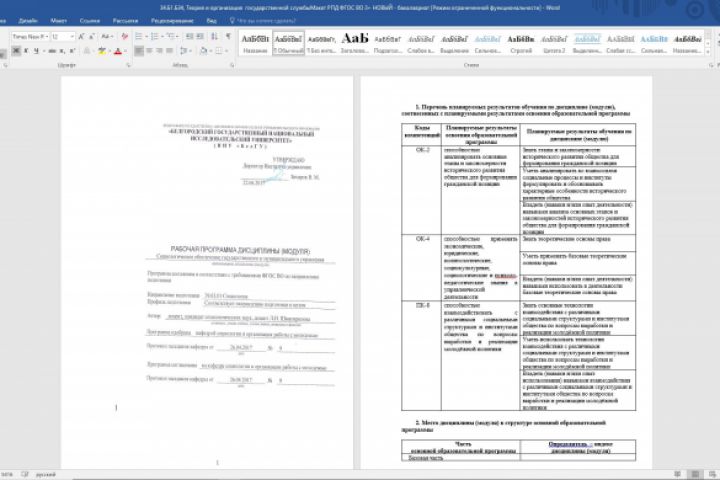Image resolution: width=720 pixels, height=480 pixels.
Task: Toggle show paragraph marks (¶)
Action: click(x=228, y=36)
